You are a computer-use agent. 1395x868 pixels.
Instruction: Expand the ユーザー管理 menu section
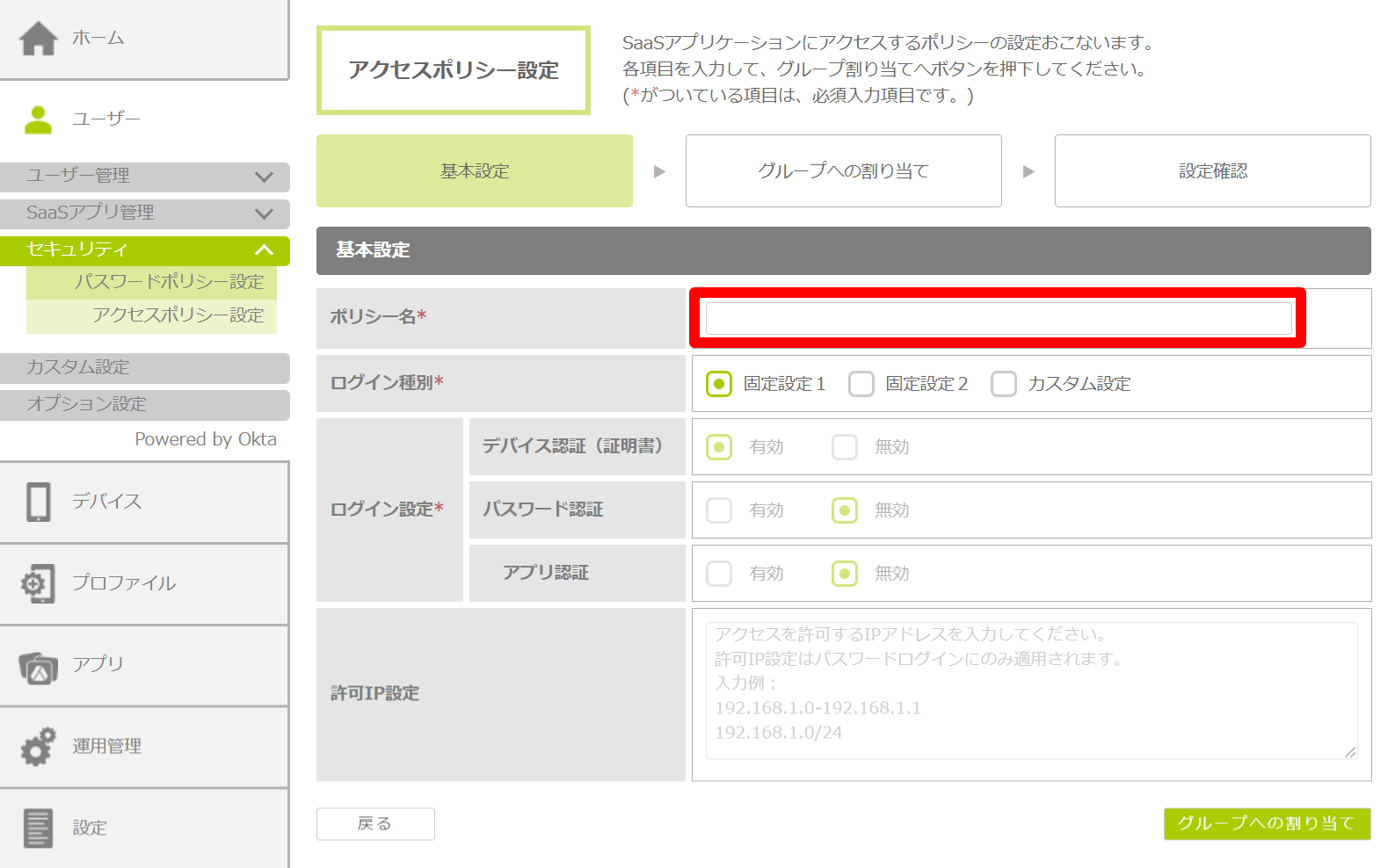tap(145, 177)
